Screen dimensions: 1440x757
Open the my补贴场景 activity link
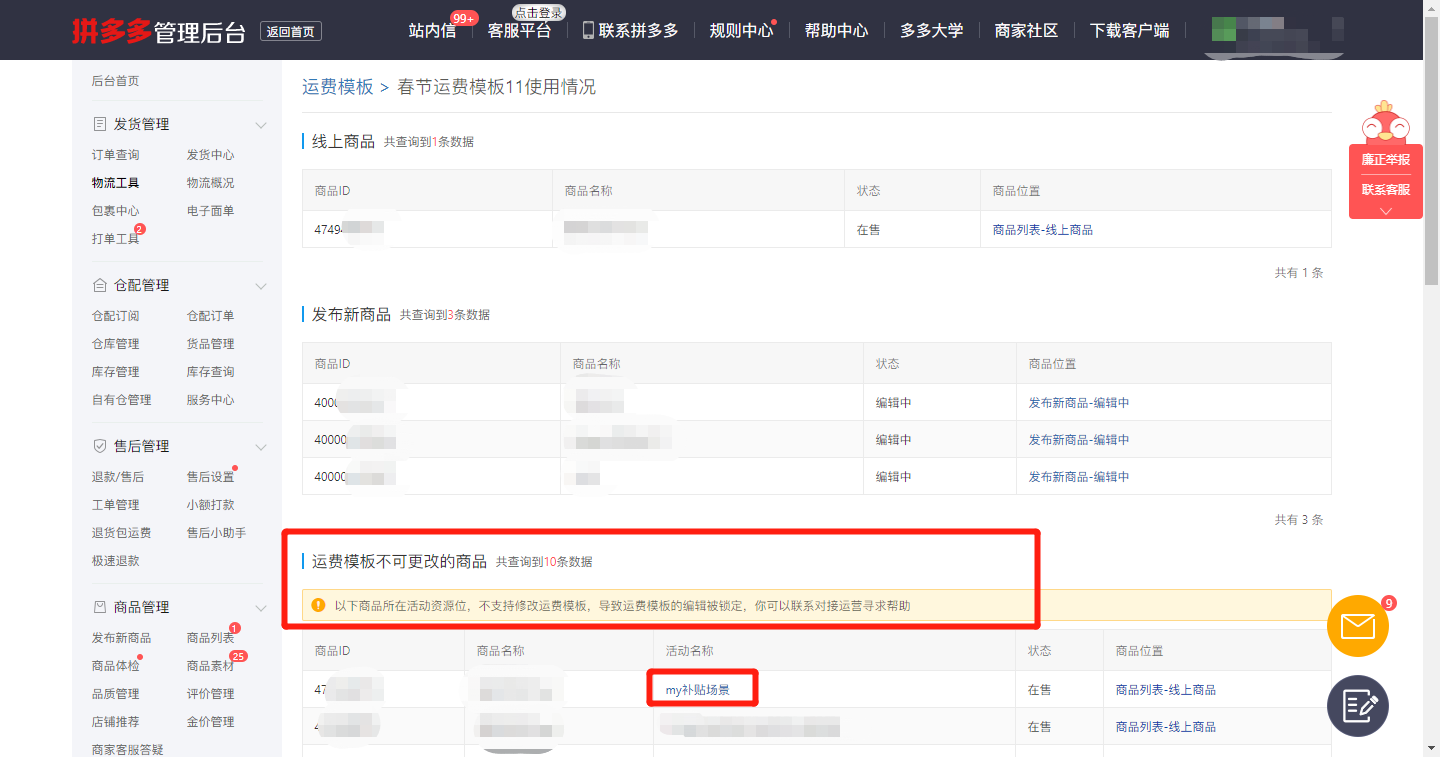point(698,690)
